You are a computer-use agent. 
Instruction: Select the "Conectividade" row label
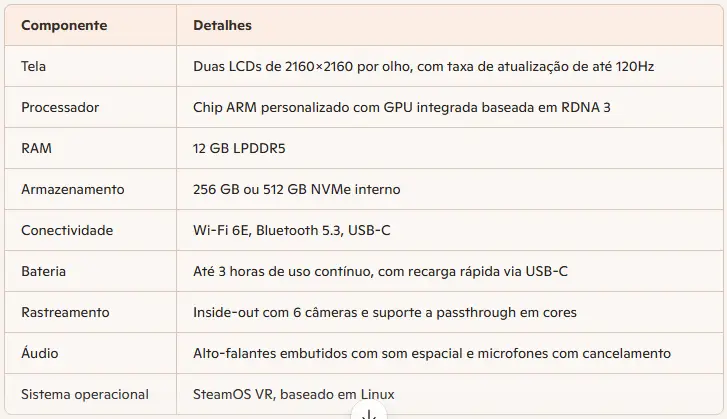(x=67, y=230)
